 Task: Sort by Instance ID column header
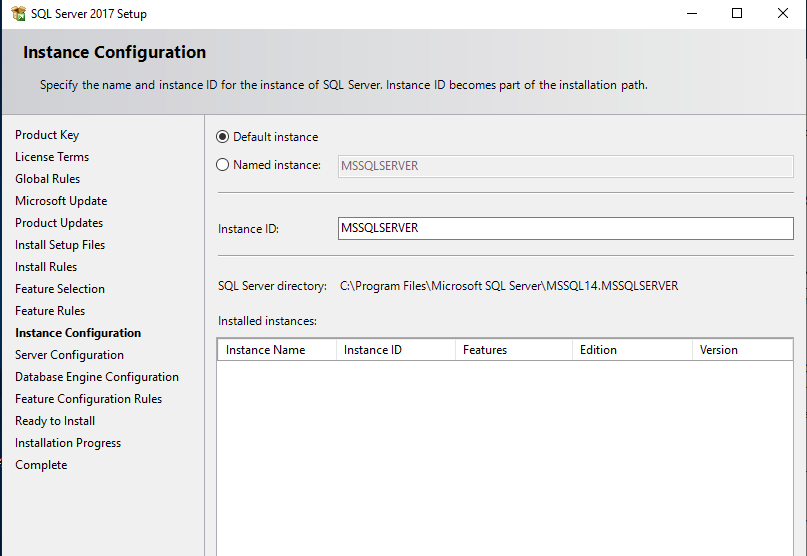click(x=396, y=350)
